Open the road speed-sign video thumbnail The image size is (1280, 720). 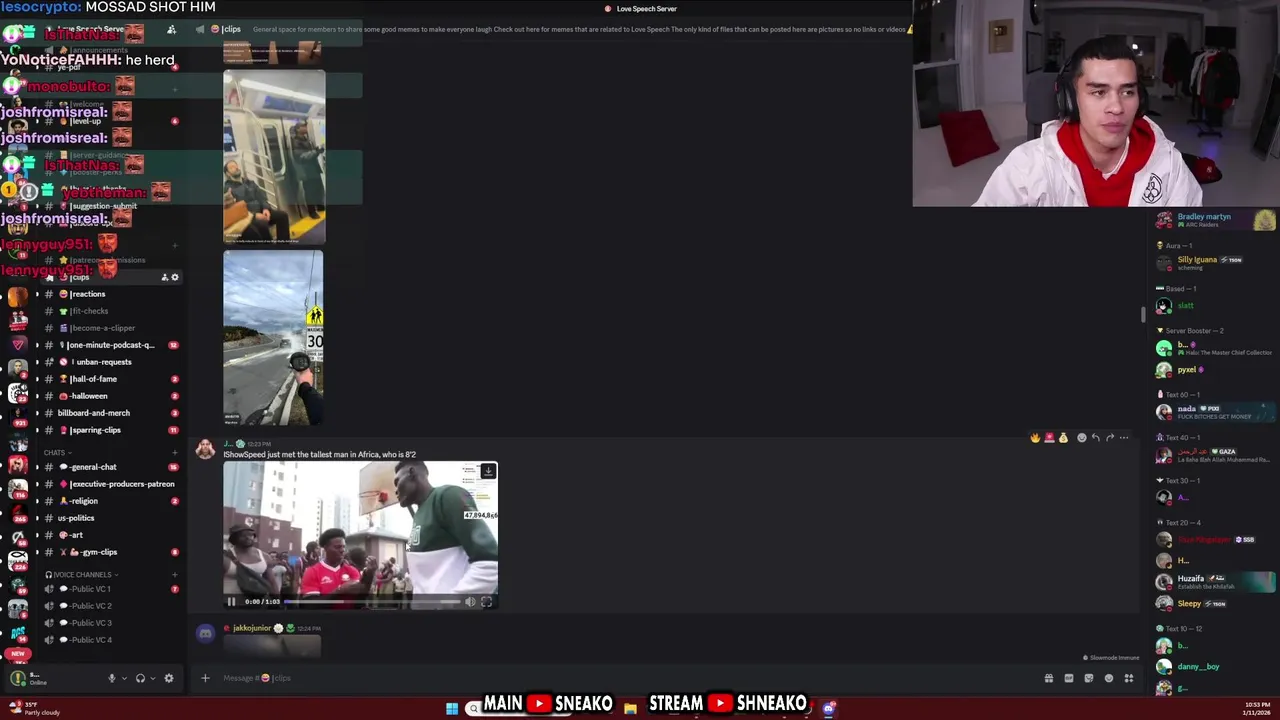point(273,338)
